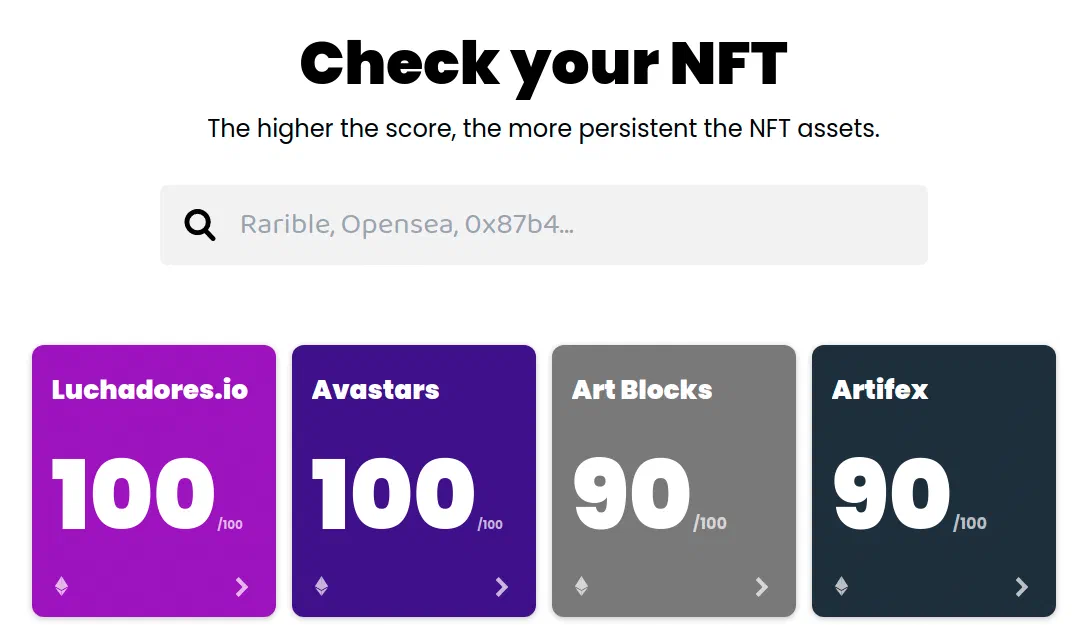This screenshot has width=1083, height=625.
Task: Click Ethereum icon on Avastars card
Action: coord(321,586)
